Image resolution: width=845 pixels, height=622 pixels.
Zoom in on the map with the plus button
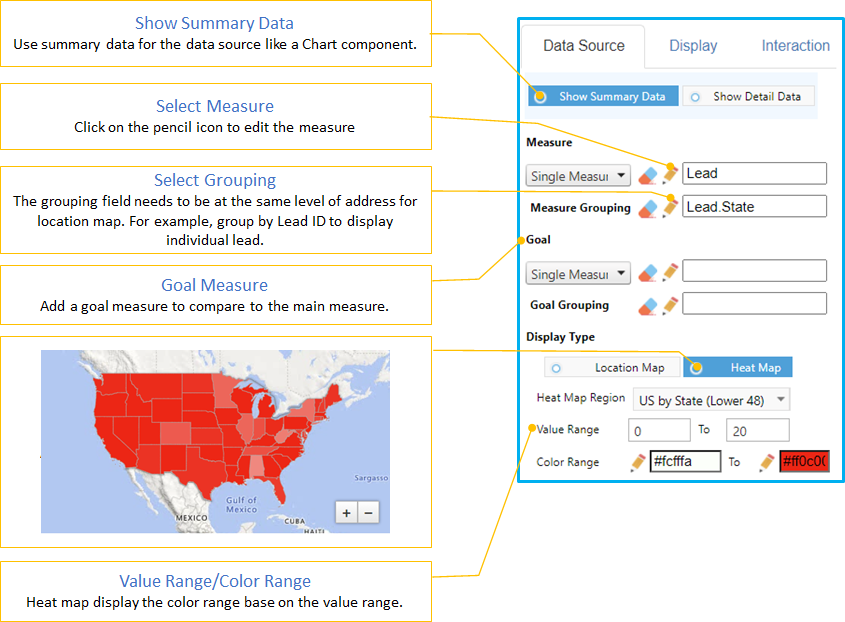point(346,513)
